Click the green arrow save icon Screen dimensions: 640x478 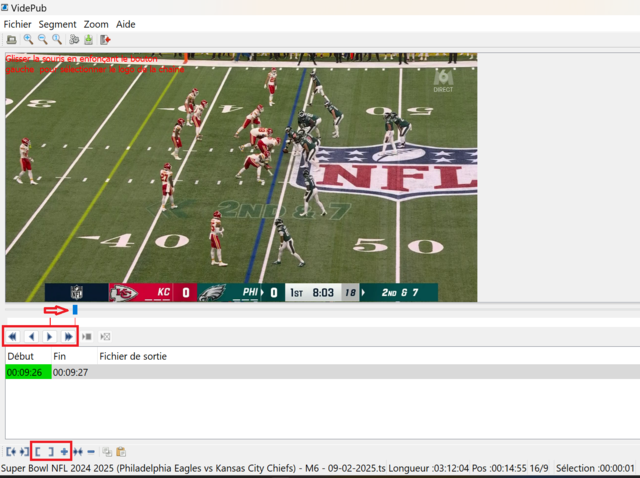(89, 40)
